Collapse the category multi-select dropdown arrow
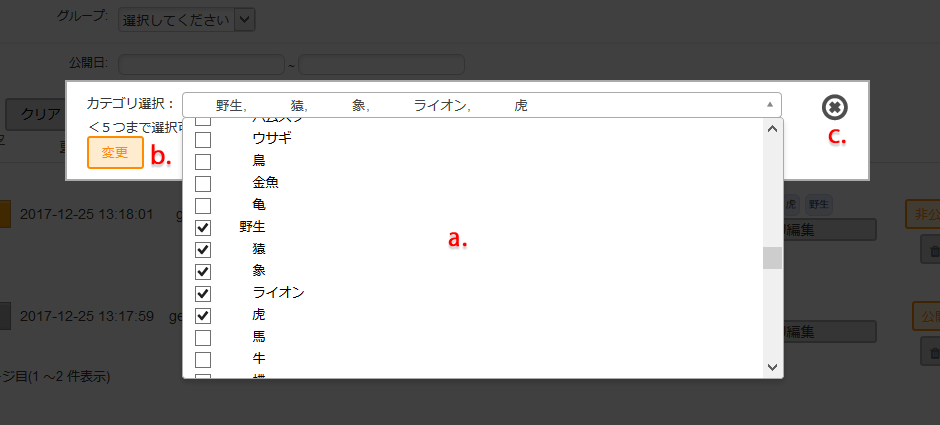Screen dimensions: 940x425 point(769,105)
